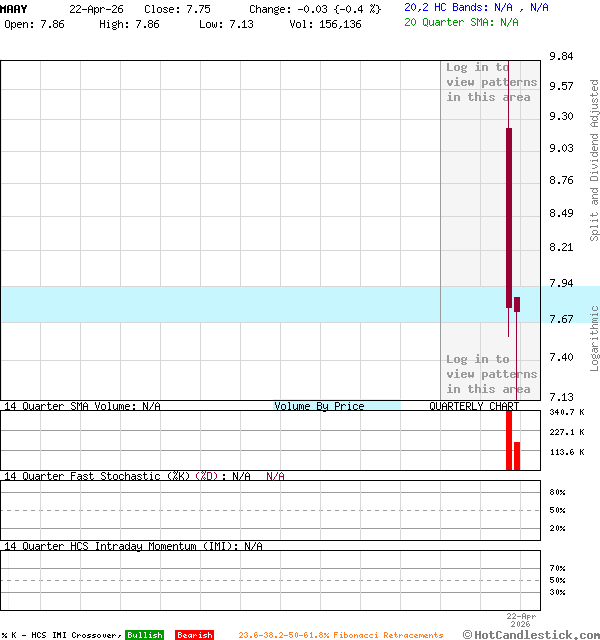
Task: Click the tallest red volume bar
Action: coord(509,440)
